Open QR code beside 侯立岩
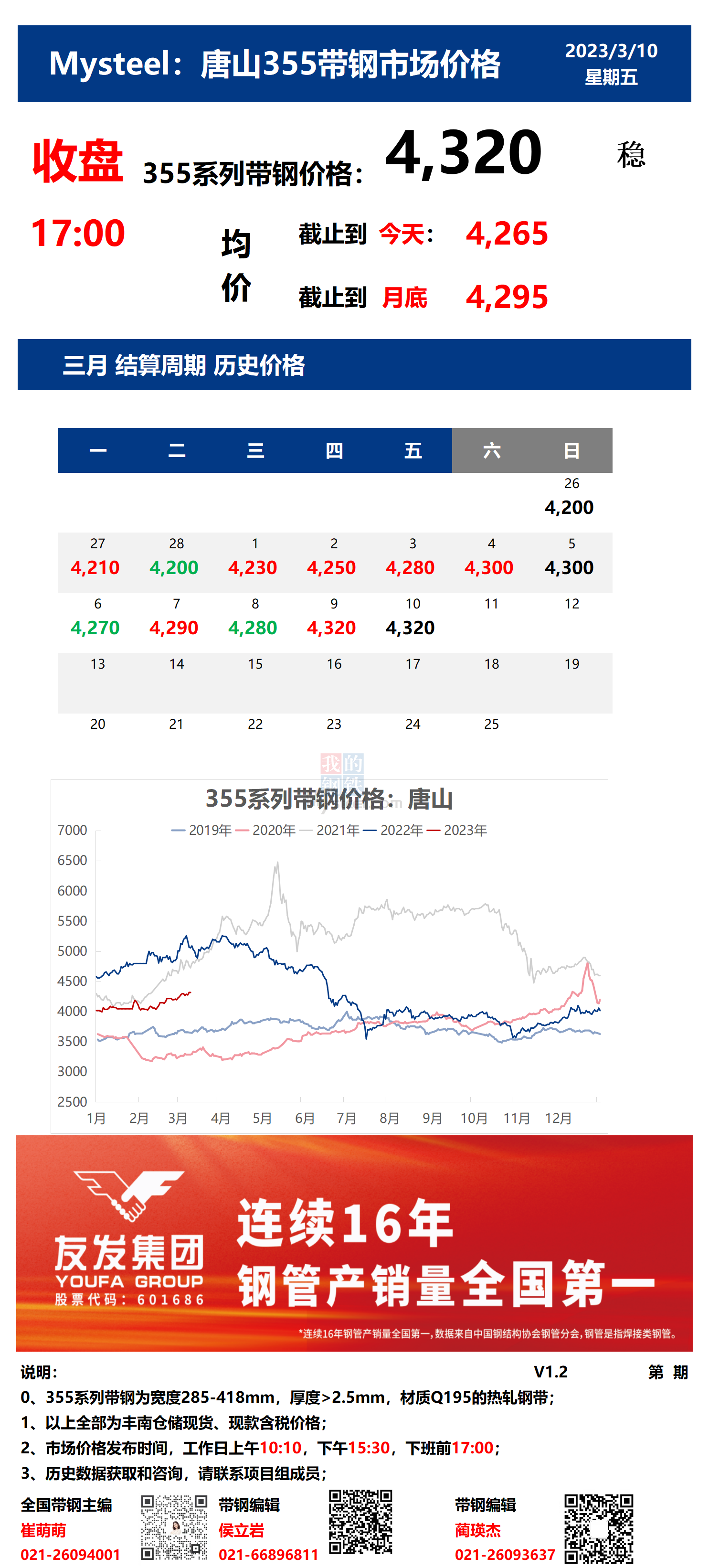The height and width of the screenshot is (1568, 709). coord(360,1521)
